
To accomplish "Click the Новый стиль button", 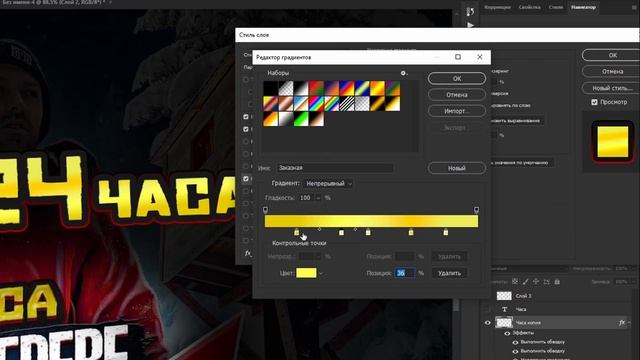I will 613,88.
